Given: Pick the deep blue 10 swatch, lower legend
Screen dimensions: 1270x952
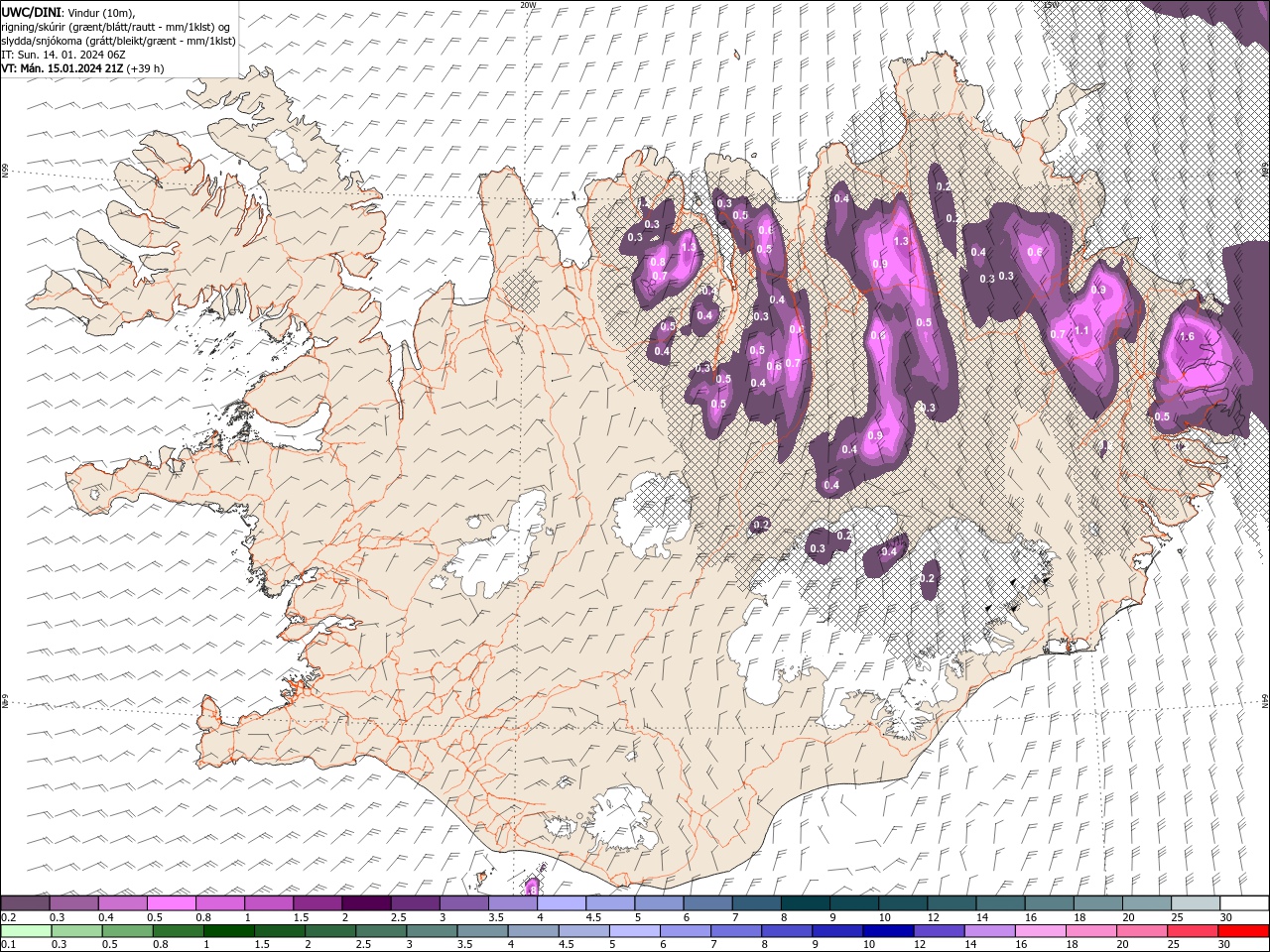Looking at the screenshot, I should pyautogui.click(x=888, y=931).
